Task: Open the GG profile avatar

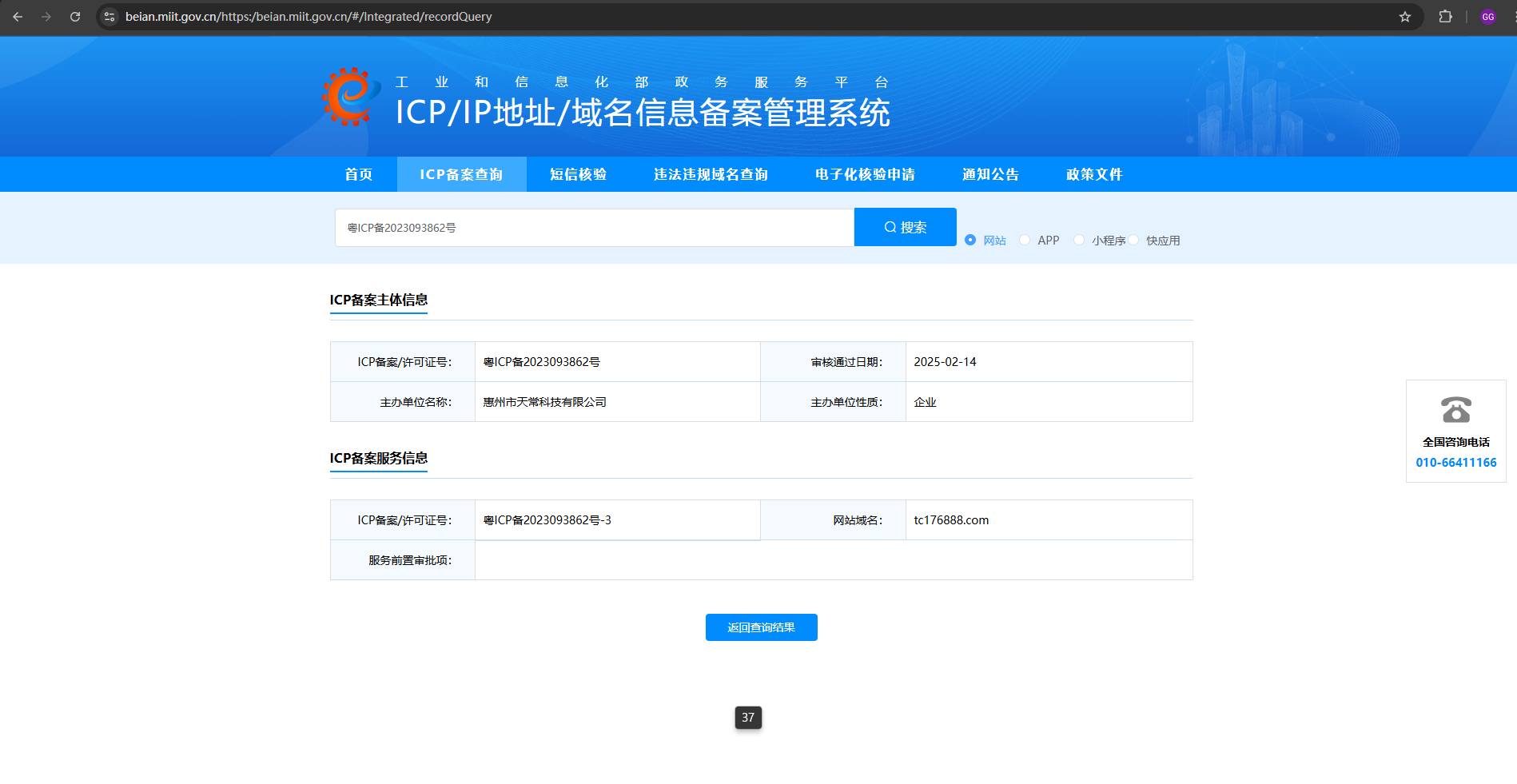Action: tap(1488, 17)
